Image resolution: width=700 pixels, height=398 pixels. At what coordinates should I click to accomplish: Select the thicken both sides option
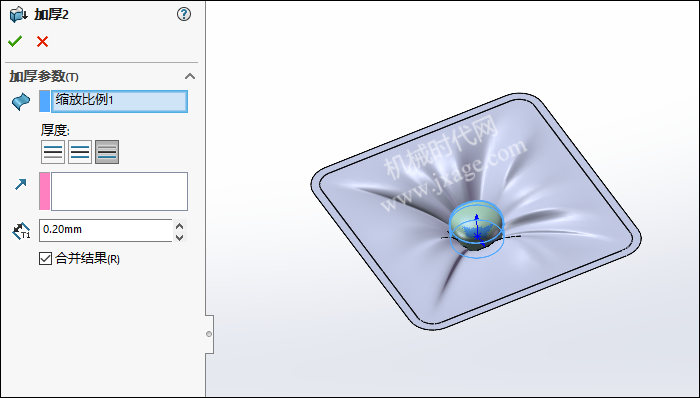(80, 152)
